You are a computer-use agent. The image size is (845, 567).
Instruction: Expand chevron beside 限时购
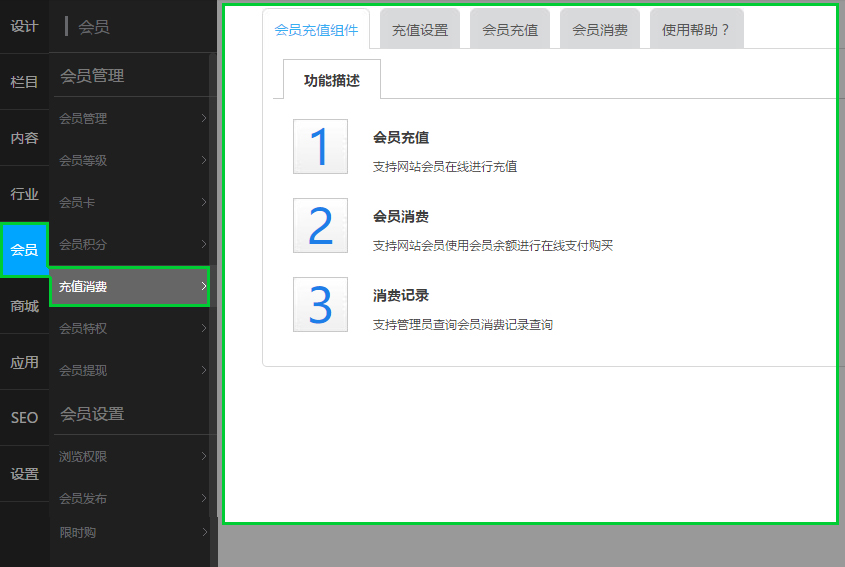coord(204,533)
